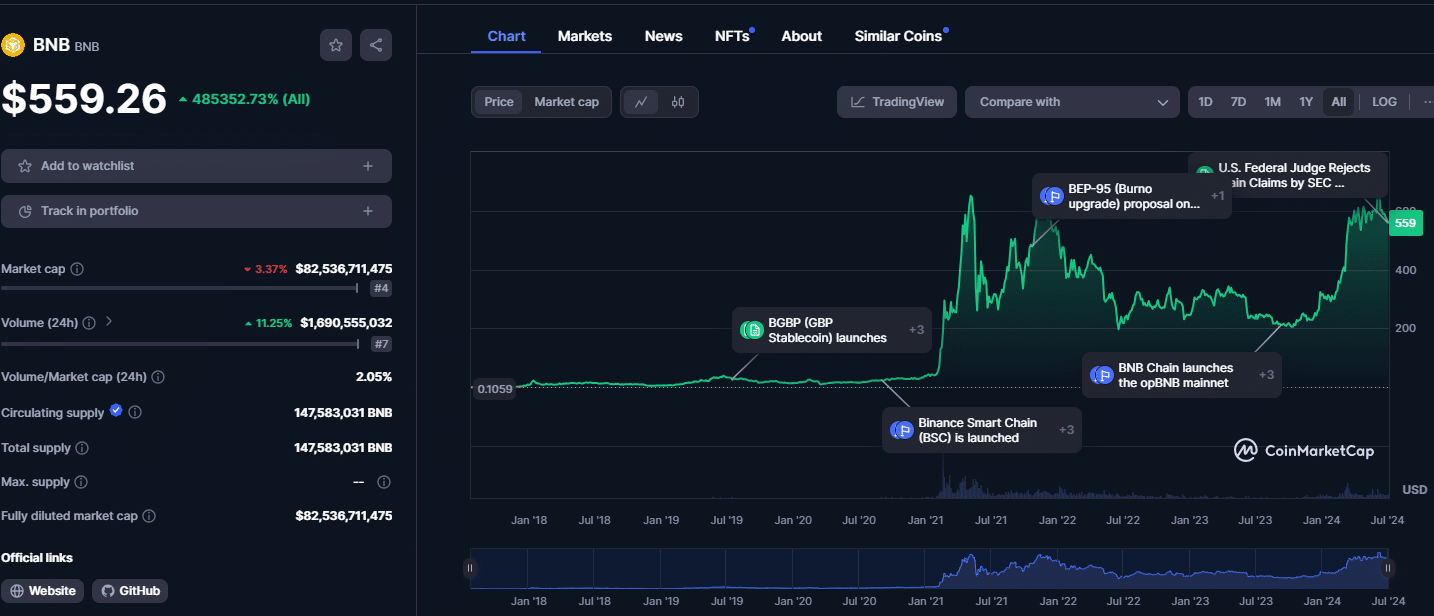Click the right range slider handle

1388,568
